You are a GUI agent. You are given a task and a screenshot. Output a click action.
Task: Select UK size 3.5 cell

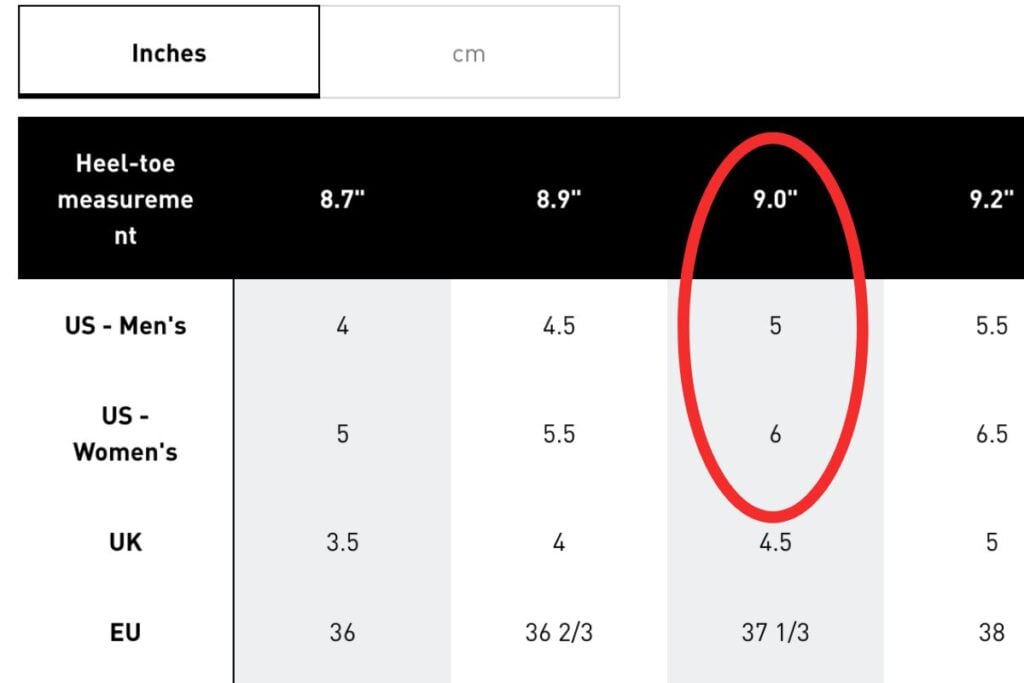click(342, 542)
